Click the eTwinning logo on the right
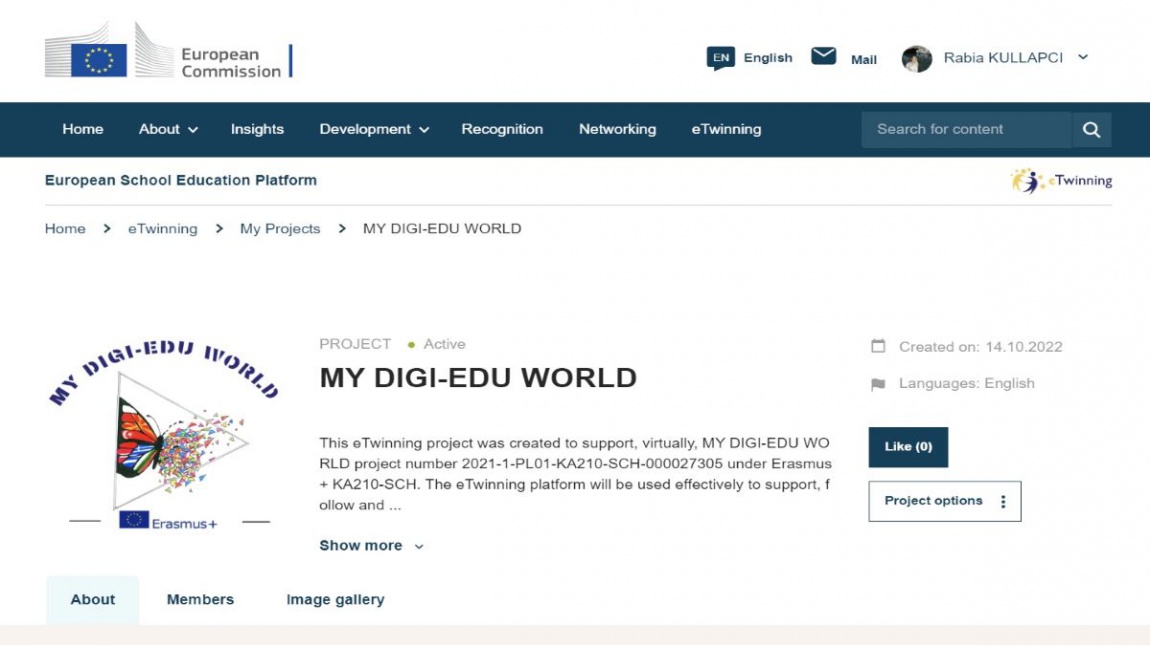The height and width of the screenshot is (646, 1150). pos(1061,181)
